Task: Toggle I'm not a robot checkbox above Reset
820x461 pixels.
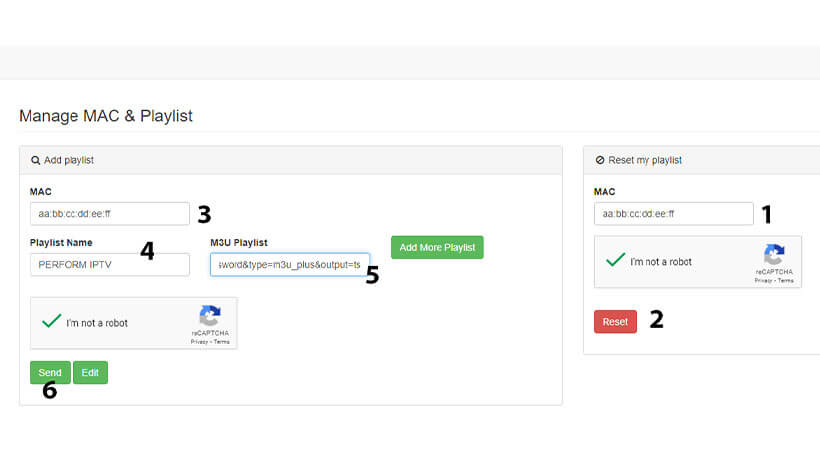Action: [616, 260]
